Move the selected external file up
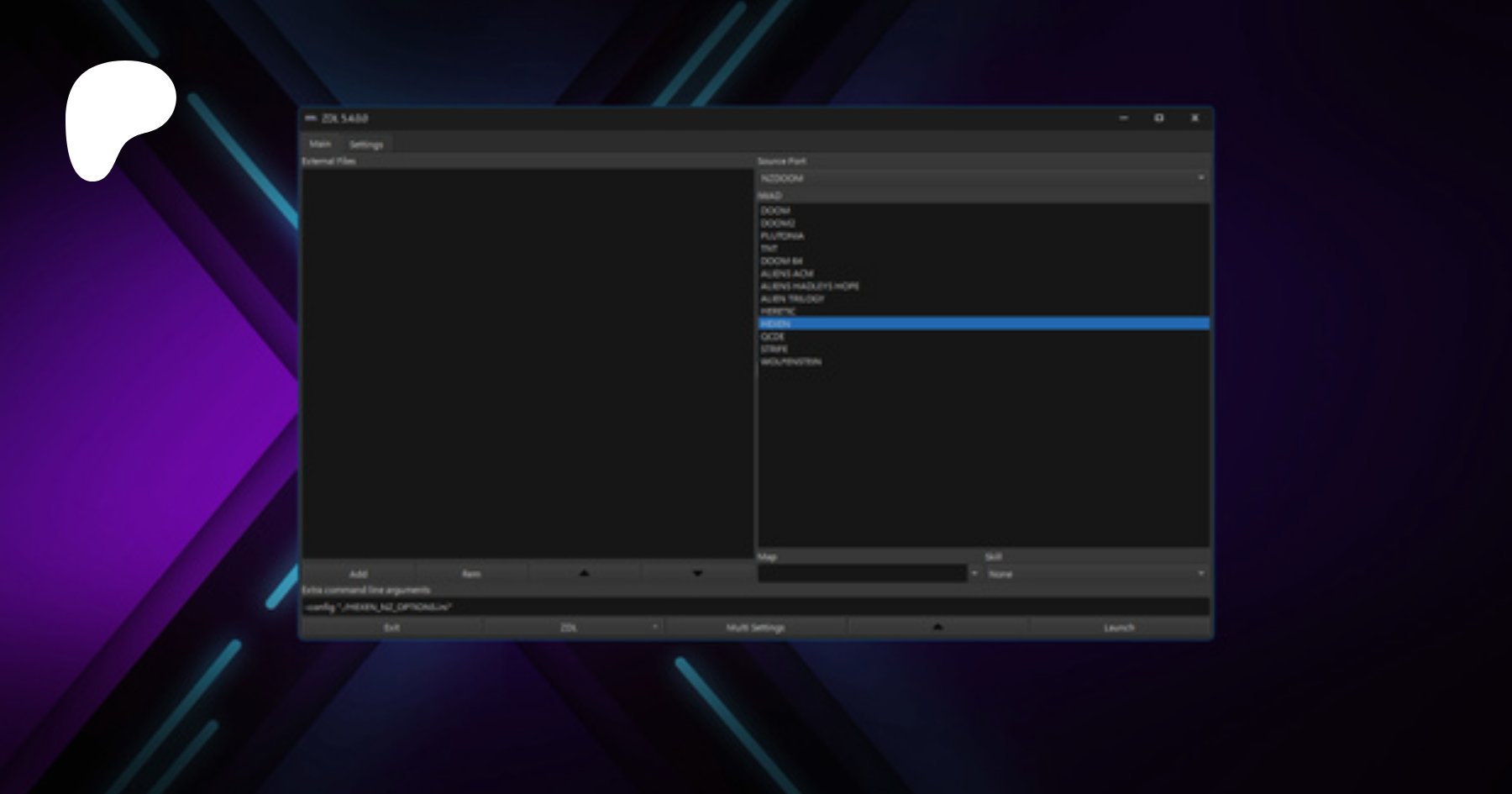1512x794 pixels. point(584,574)
